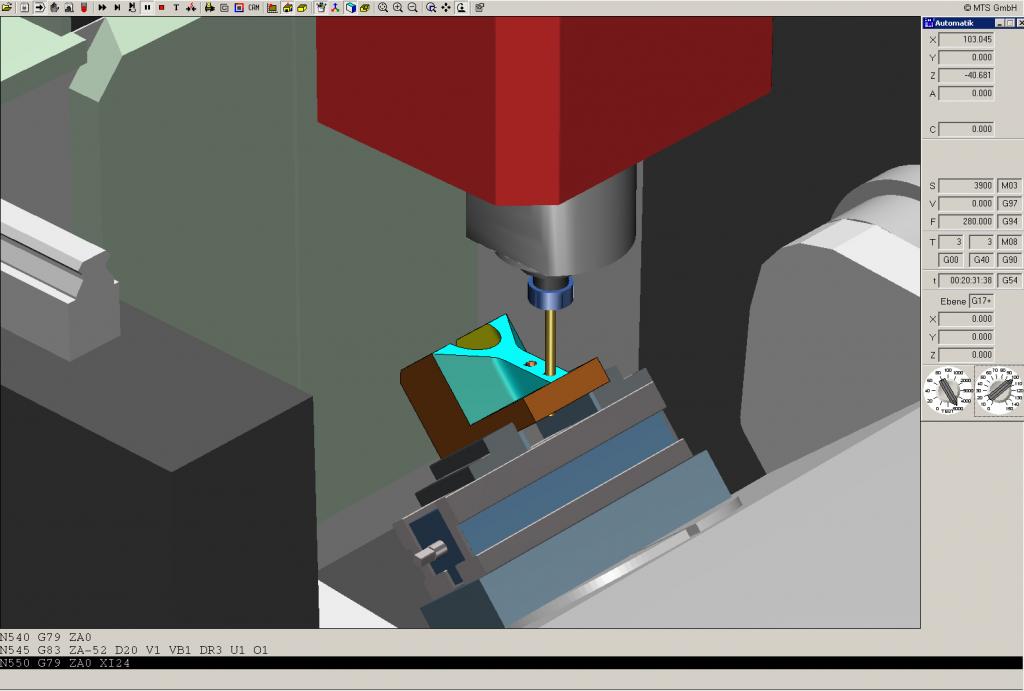Click the elapsed time field 00:20:31:38
1024x691 pixels.
(x=967, y=280)
